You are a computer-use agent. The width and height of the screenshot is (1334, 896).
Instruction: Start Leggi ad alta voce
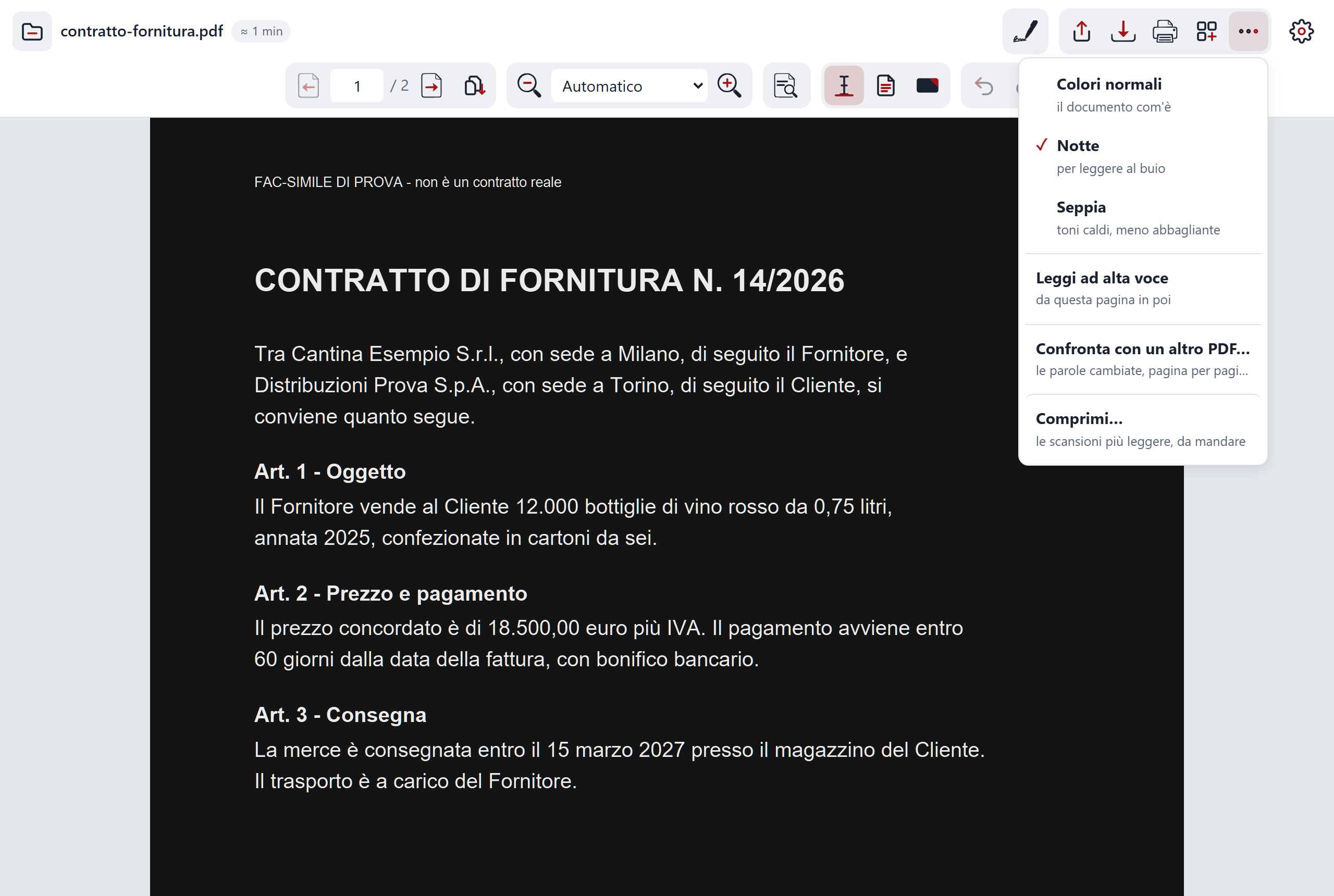[1143, 289]
